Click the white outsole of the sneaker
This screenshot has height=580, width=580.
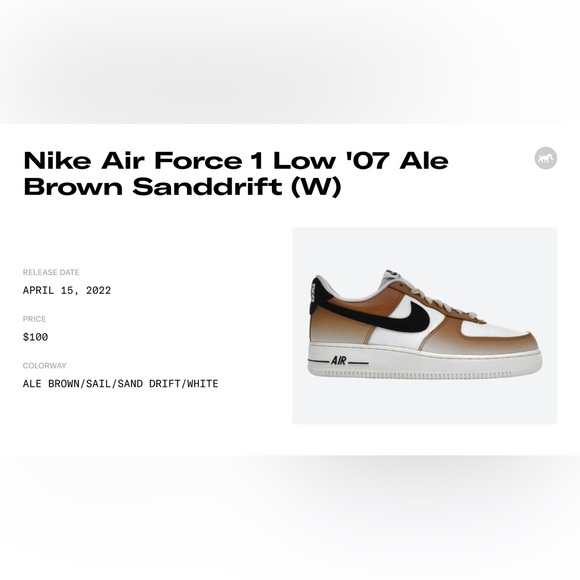click(425, 366)
